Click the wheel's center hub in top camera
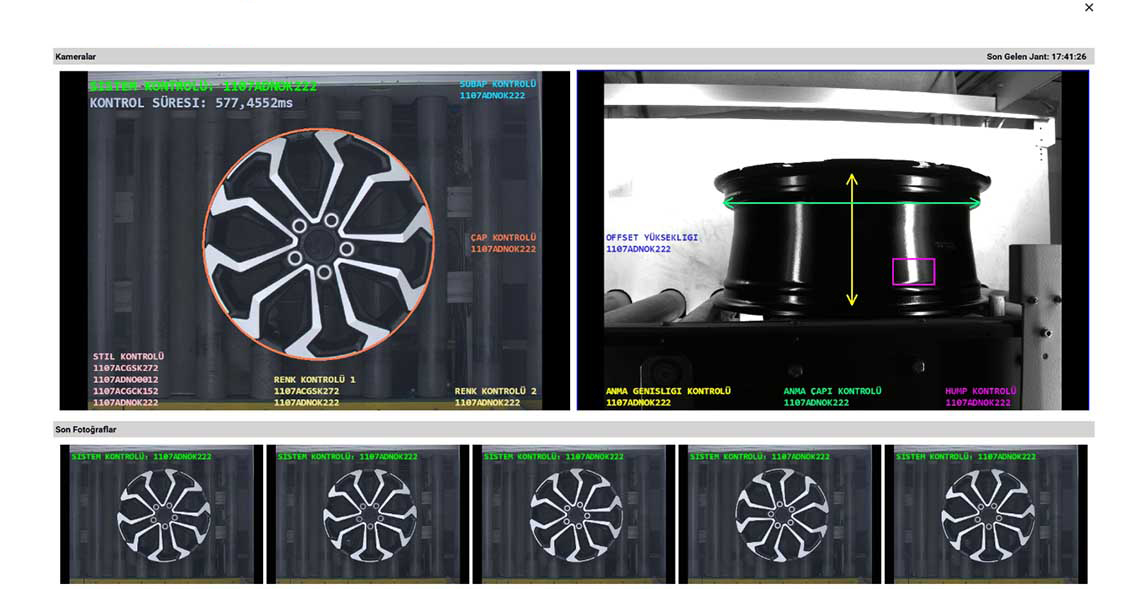1147x589 pixels. click(319, 244)
